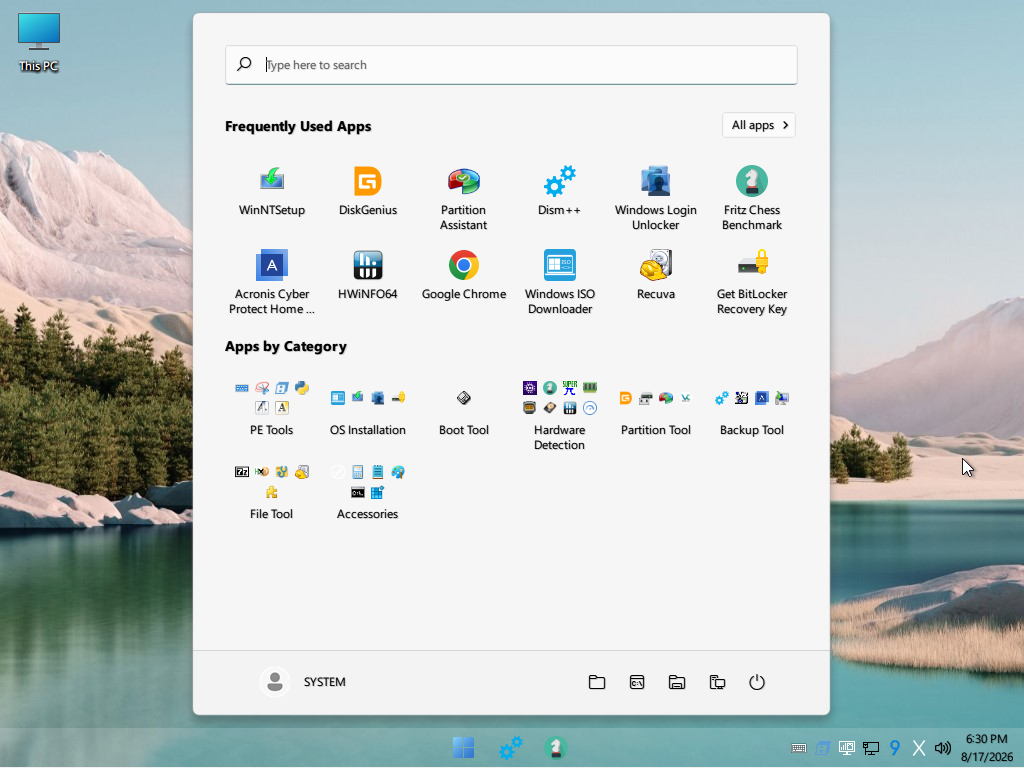Screen dimensions: 1024x768
Task: Expand the Accessories category
Action: tap(368, 492)
